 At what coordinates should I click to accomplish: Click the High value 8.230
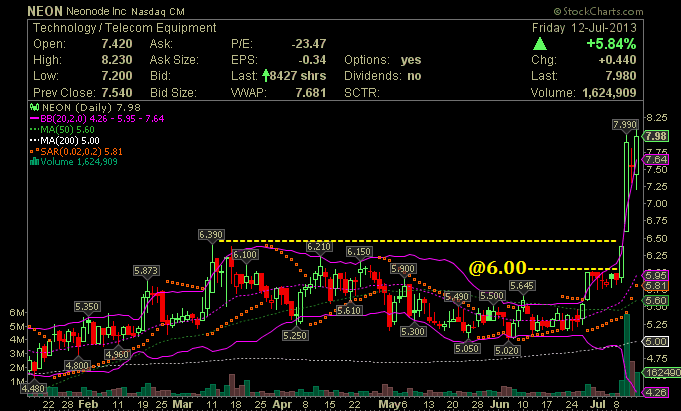(117, 60)
